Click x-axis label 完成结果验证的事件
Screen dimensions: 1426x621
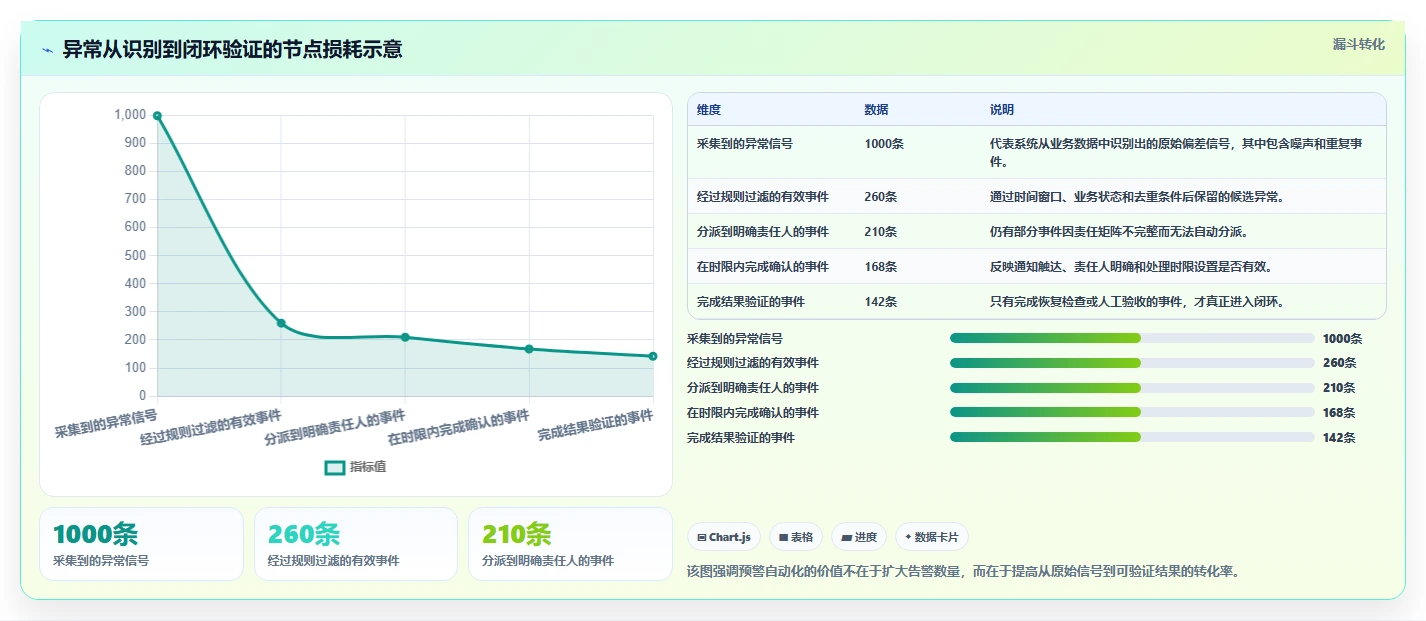595,424
